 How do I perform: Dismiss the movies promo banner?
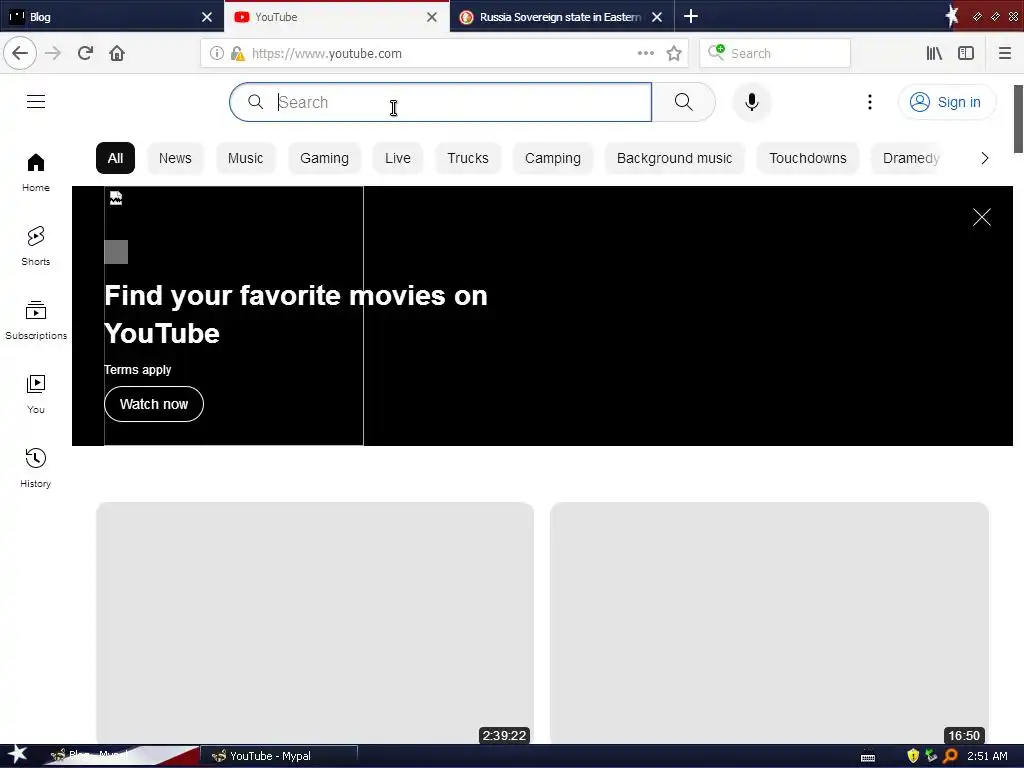click(982, 217)
